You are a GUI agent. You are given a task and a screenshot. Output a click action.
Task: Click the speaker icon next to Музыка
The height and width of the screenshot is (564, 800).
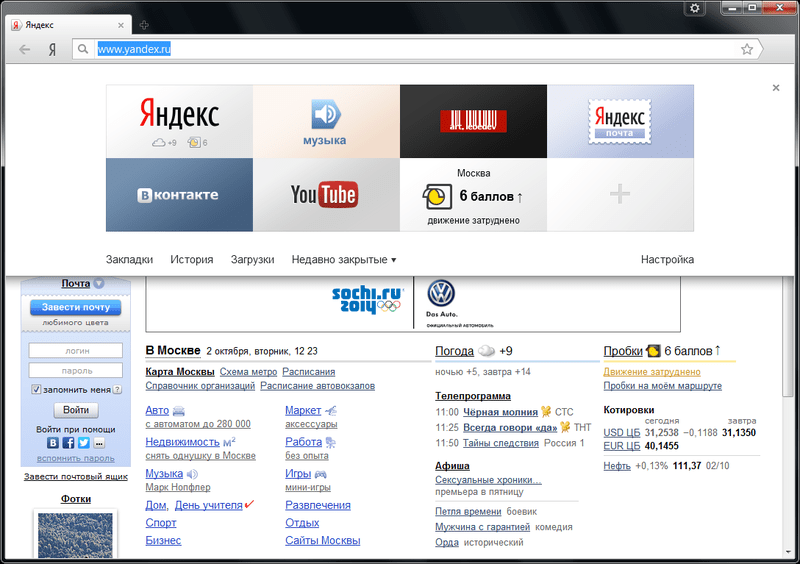192,474
